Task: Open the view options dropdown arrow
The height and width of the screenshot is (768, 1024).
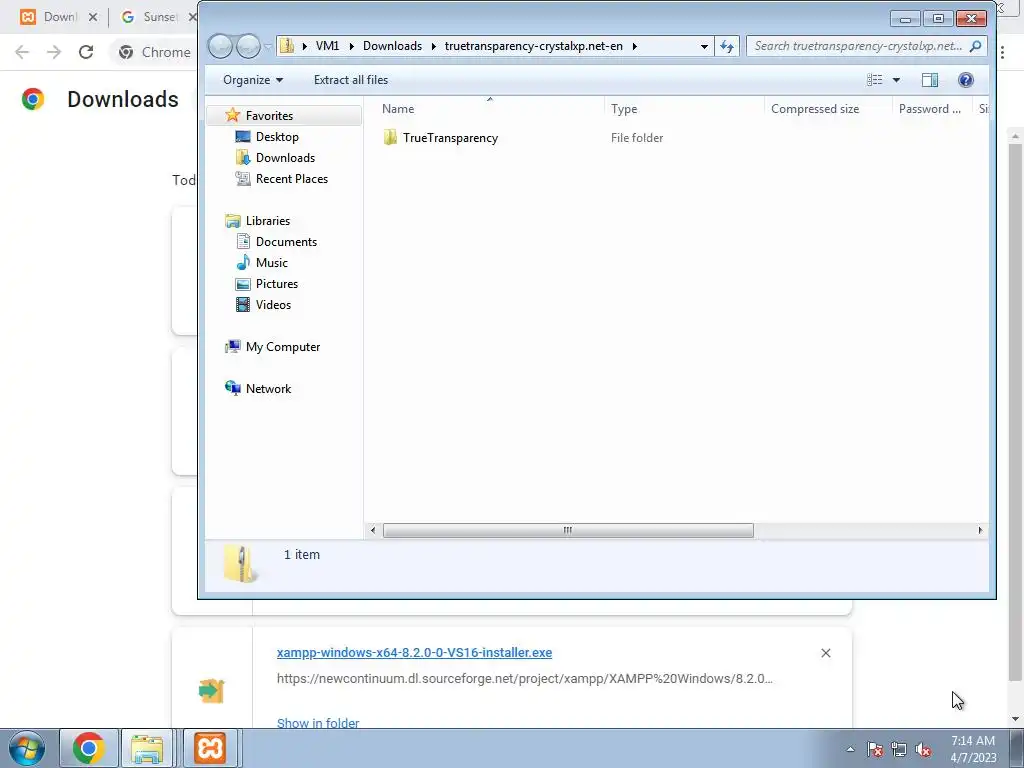Action: tap(896, 80)
